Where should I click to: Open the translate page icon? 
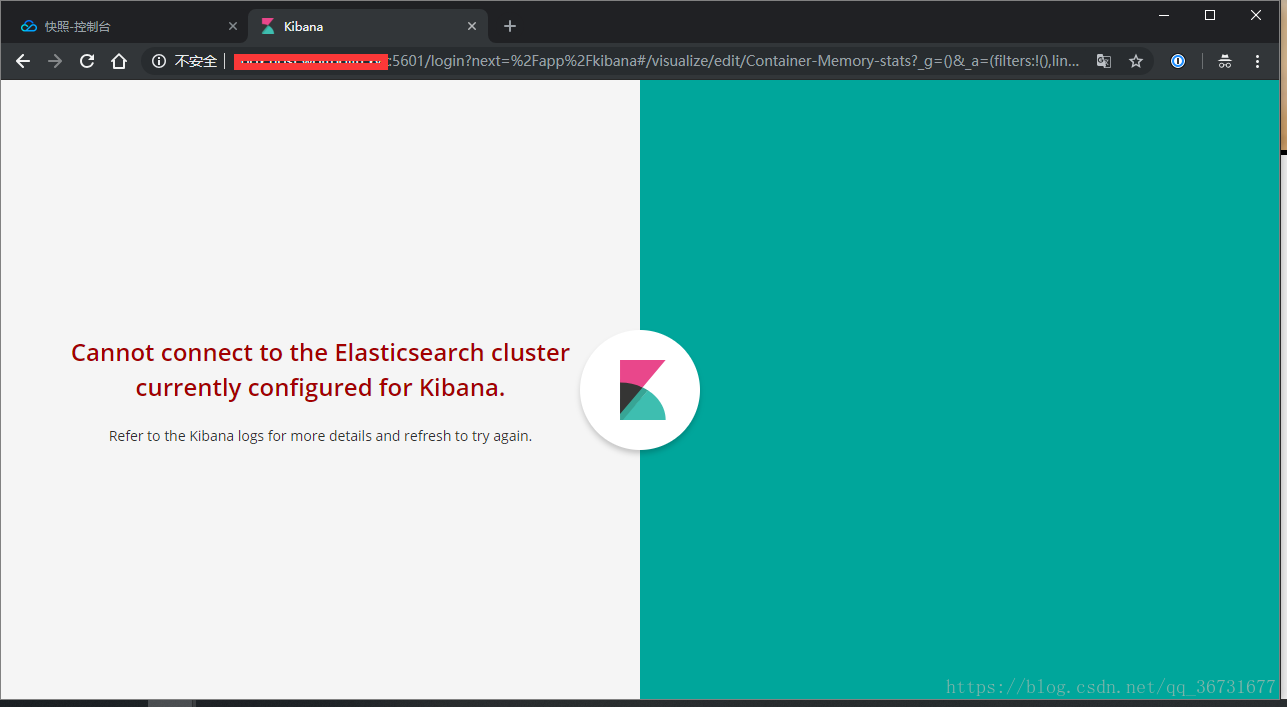click(1104, 61)
